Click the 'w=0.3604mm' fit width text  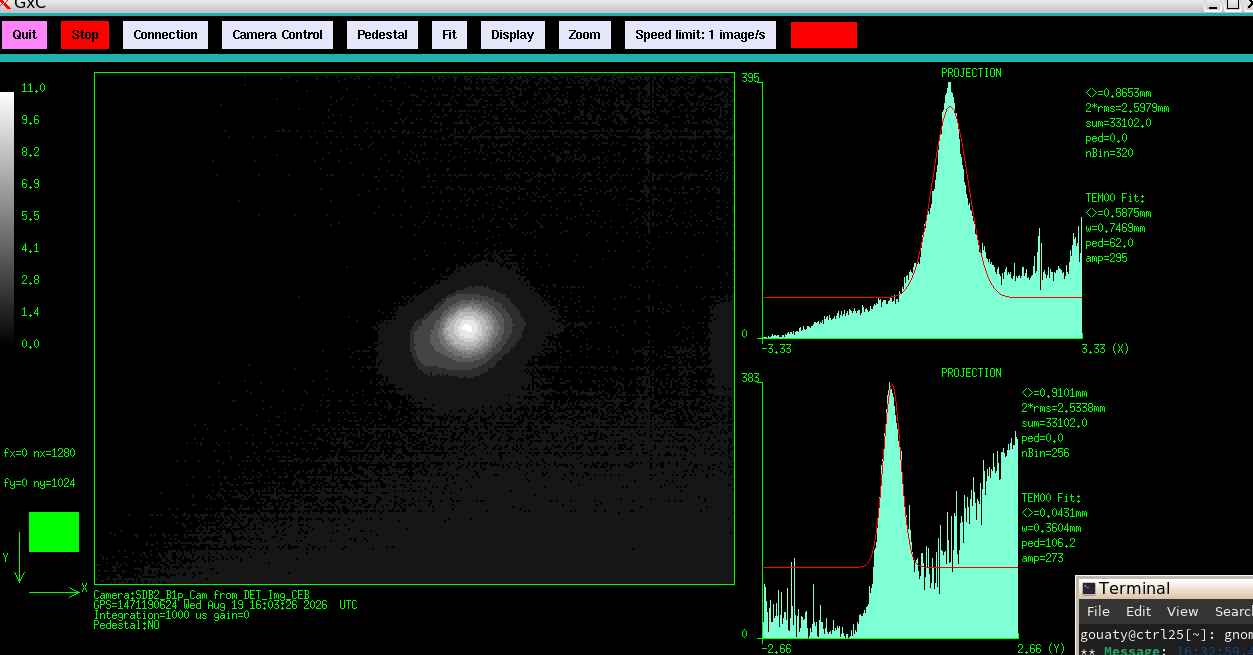click(1052, 528)
